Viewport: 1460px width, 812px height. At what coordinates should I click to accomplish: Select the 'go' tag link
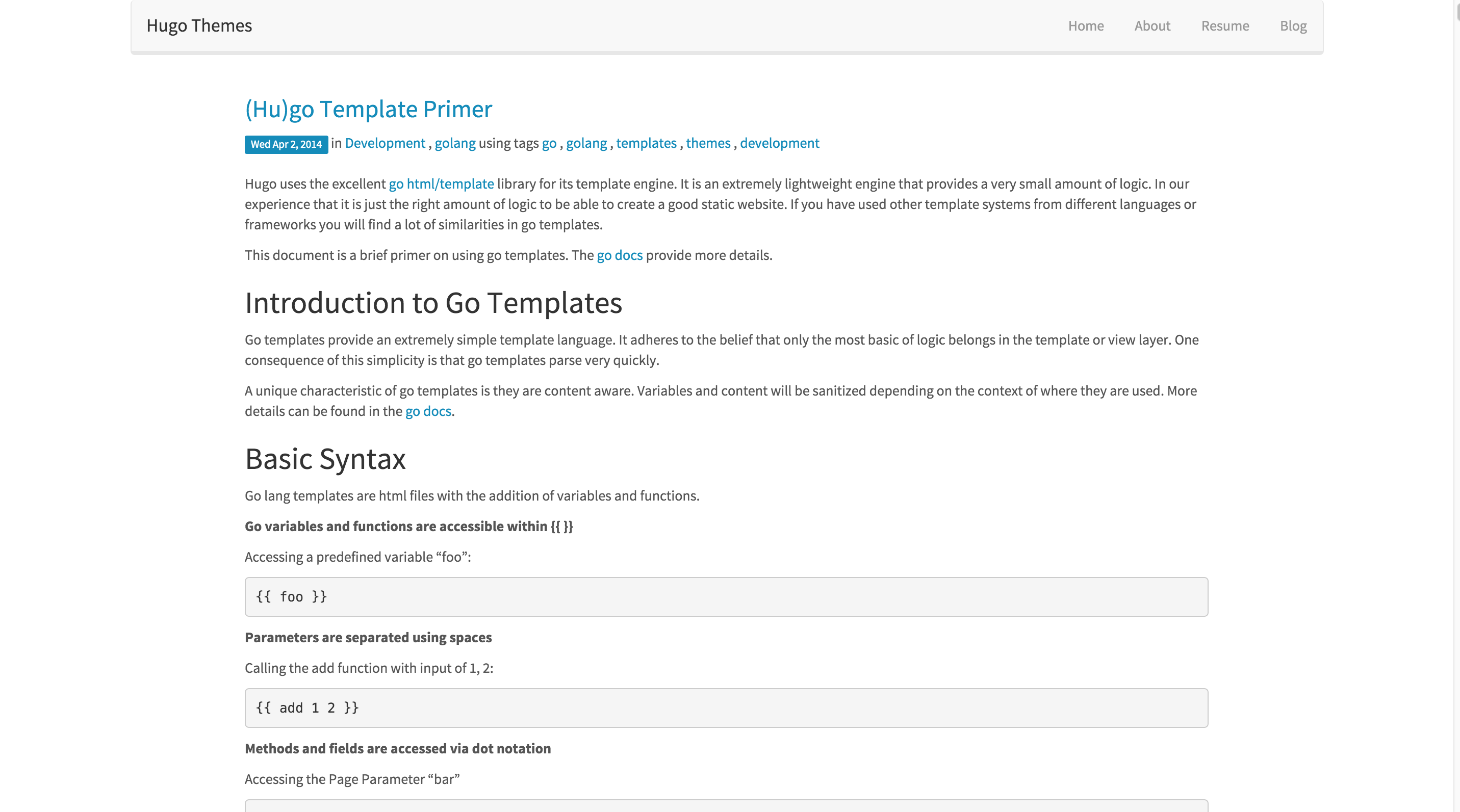click(x=549, y=143)
